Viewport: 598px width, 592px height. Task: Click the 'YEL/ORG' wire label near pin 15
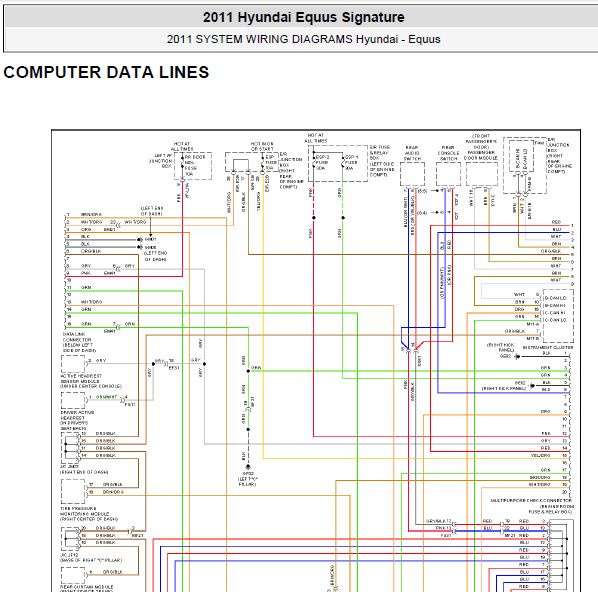point(540,455)
